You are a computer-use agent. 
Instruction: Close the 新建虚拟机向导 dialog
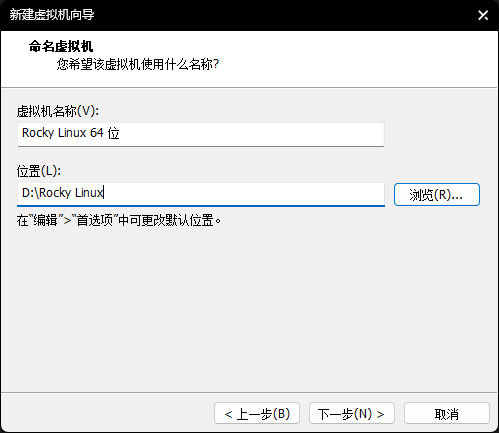(x=483, y=15)
